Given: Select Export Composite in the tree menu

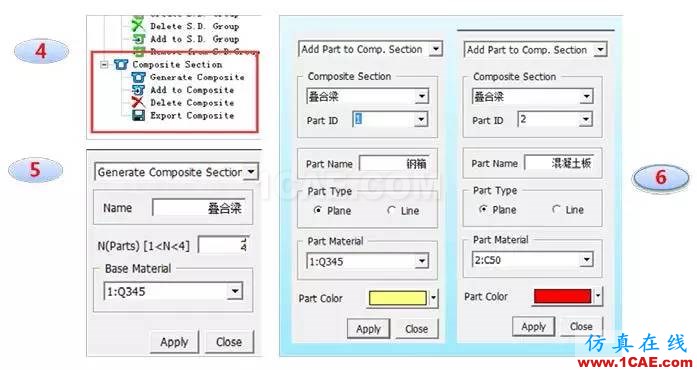Looking at the screenshot, I should tap(192, 116).
